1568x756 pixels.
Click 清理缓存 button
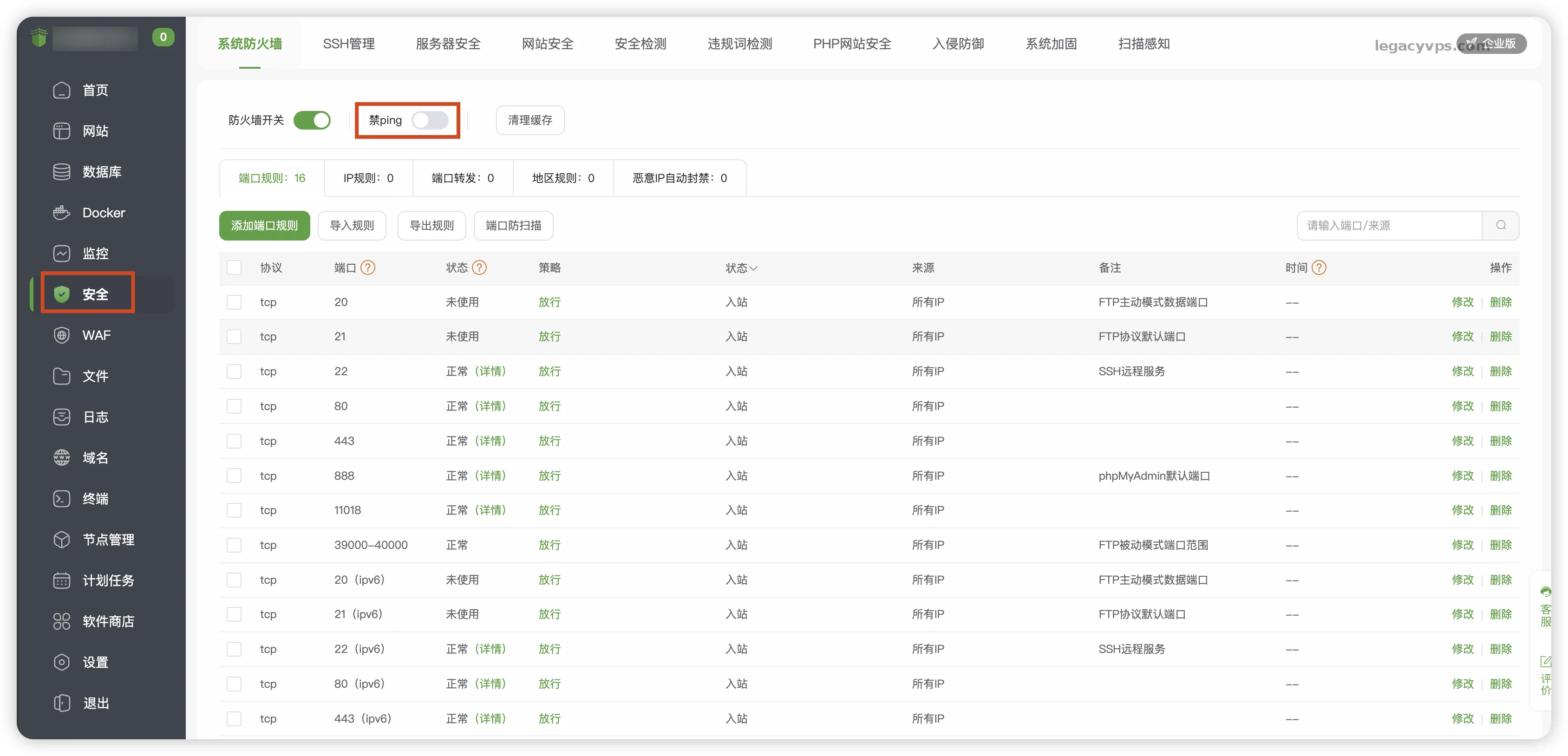[x=529, y=120]
